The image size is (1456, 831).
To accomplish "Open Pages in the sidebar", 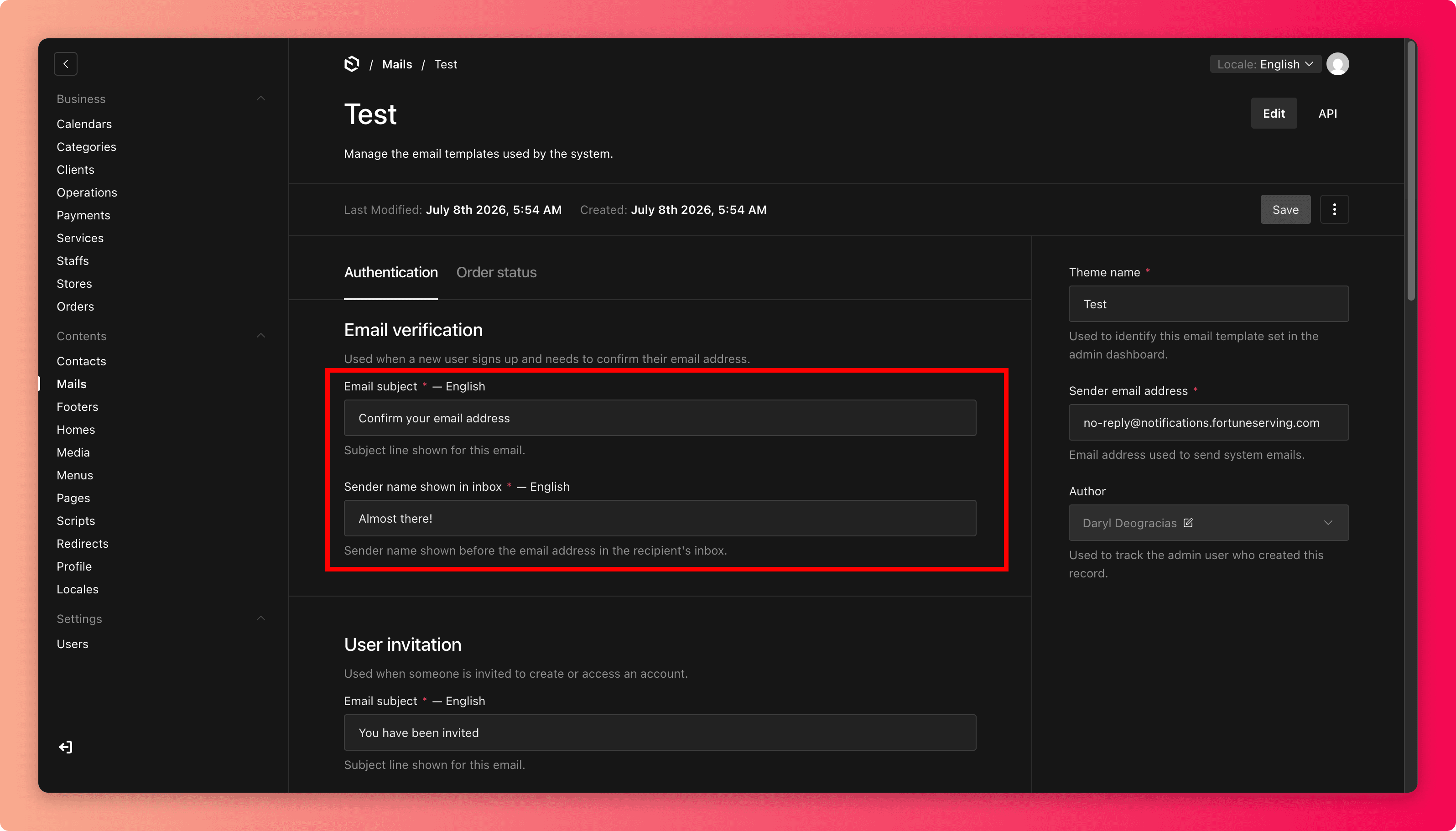I will coord(73,498).
